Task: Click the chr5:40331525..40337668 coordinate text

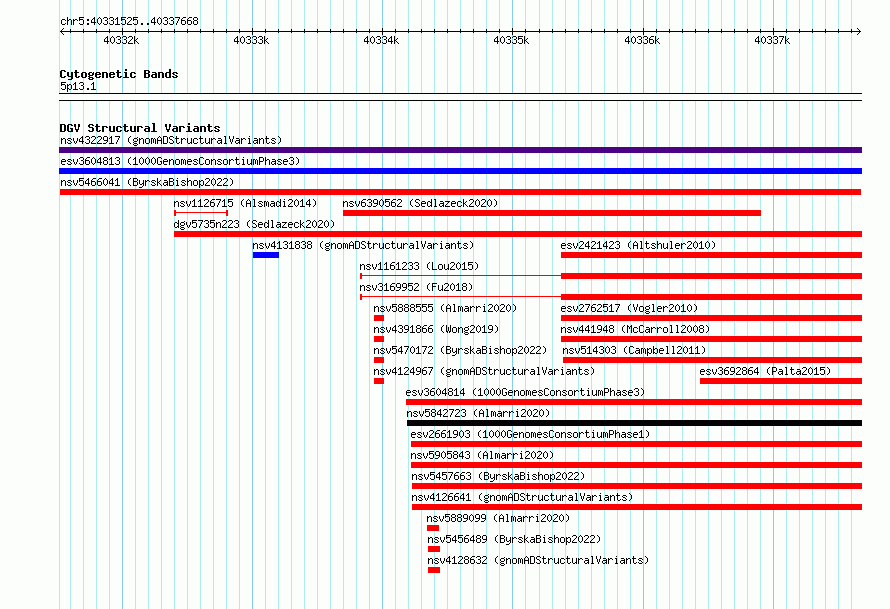Action: (x=129, y=21)
